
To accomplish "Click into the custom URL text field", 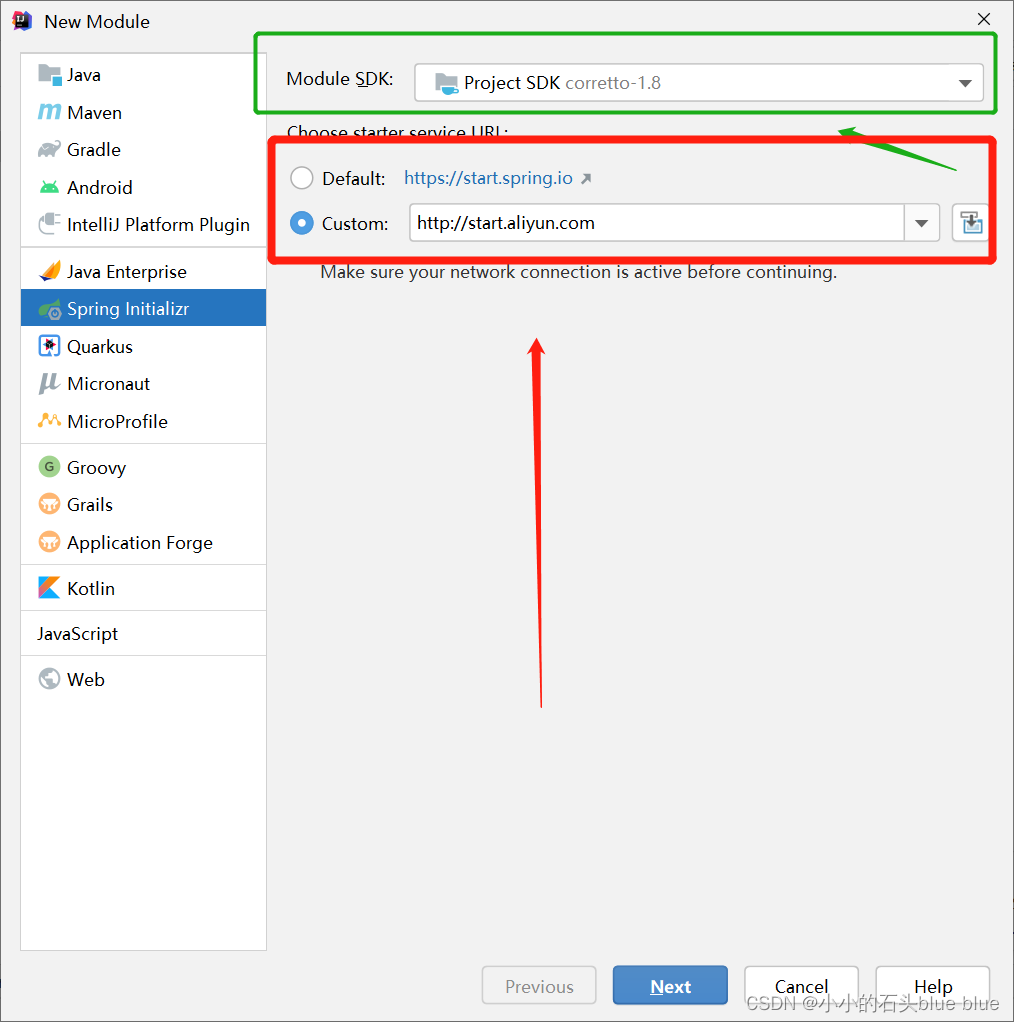I will 657,223.
